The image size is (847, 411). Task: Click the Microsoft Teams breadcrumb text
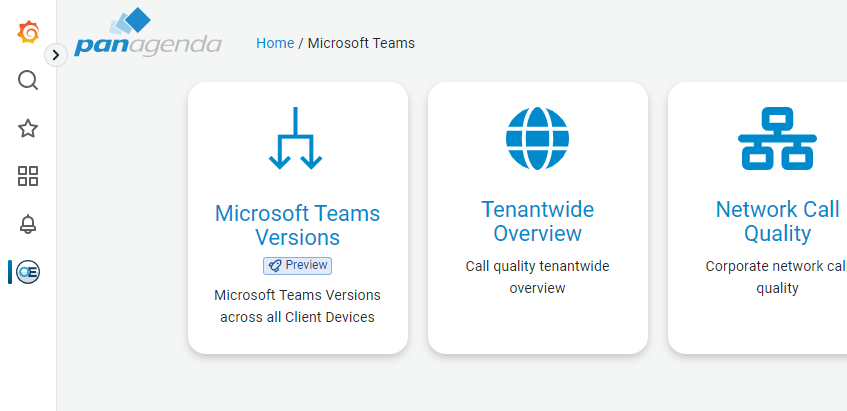[361, 43]
